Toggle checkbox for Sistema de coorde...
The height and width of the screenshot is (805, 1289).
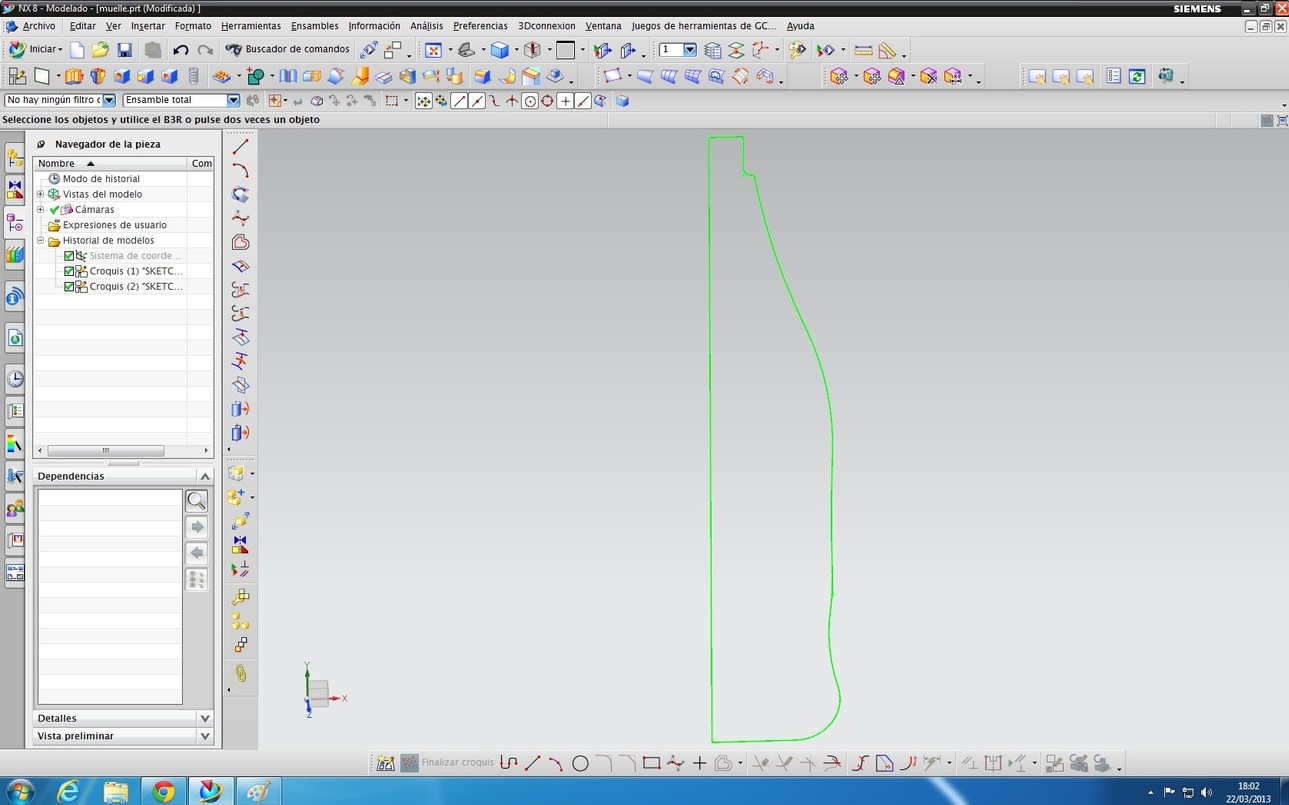(x=69, y=256)
